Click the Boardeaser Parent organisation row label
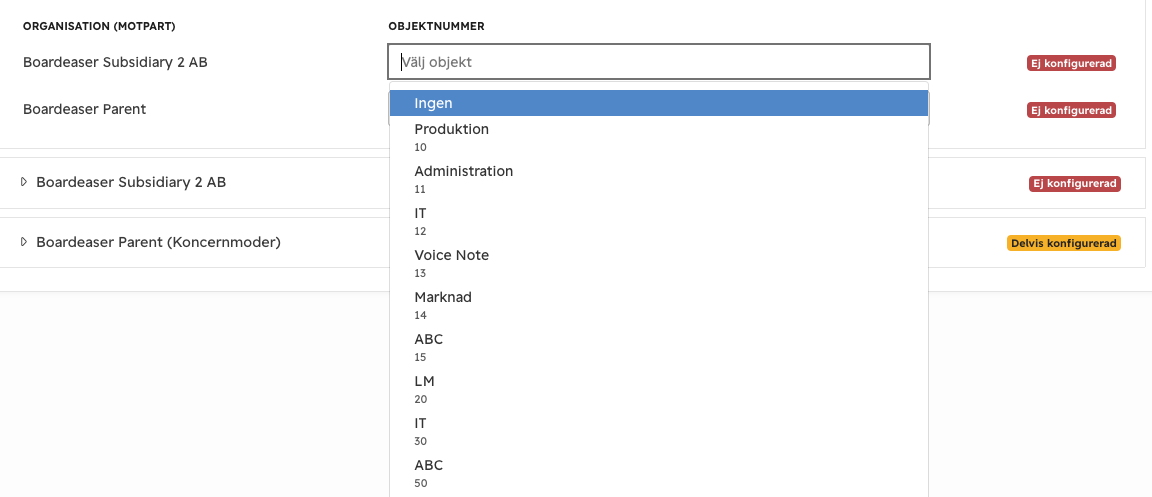This screenshot has width=1152, height=497. [x=84, y=109]
